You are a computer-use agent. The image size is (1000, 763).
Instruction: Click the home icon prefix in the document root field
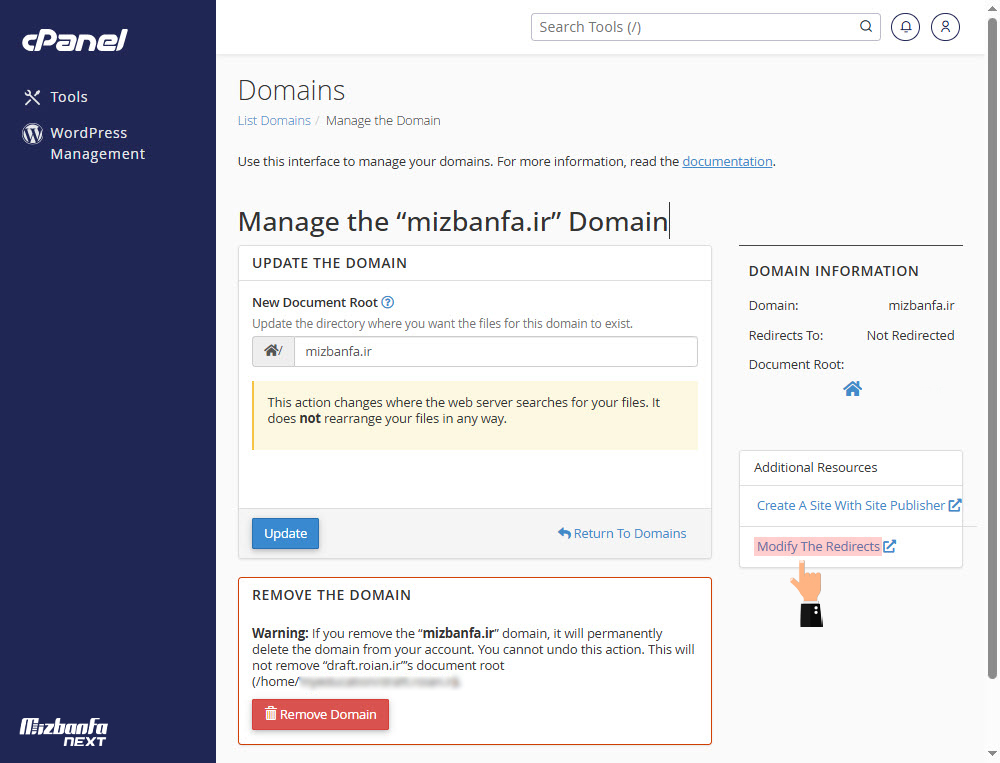273,352
